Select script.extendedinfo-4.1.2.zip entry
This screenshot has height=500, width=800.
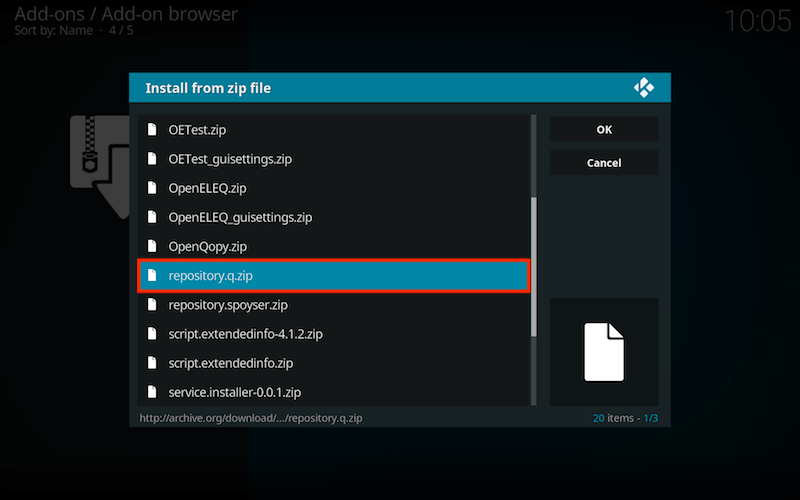click(x=334, y=334)
